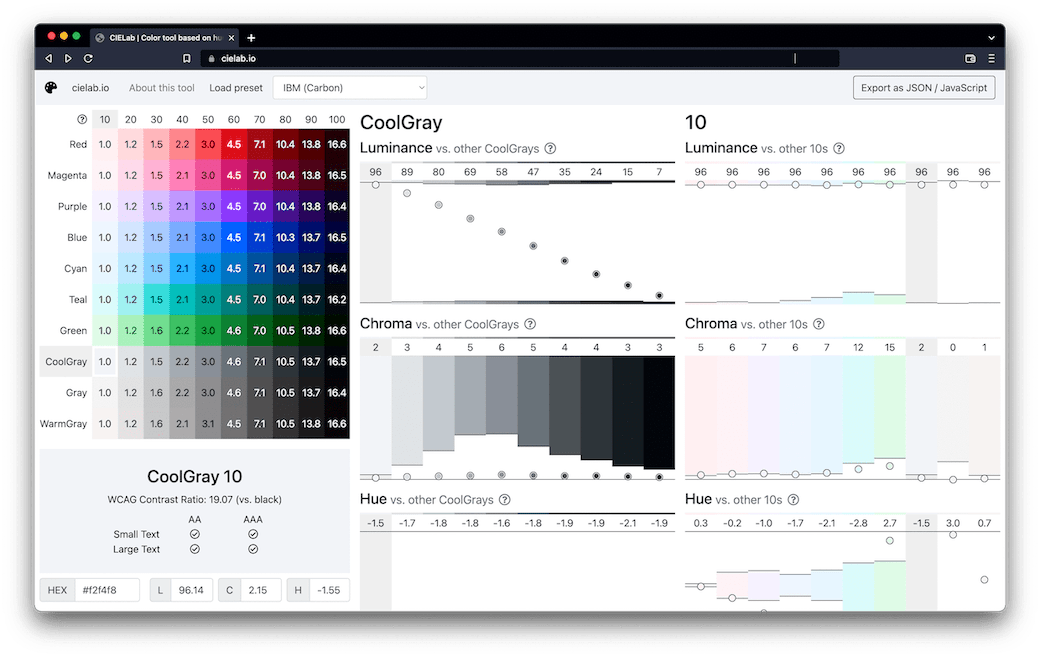Click the AA Small Text check mark
The image size is (1040, 657).
click(195, 534)
